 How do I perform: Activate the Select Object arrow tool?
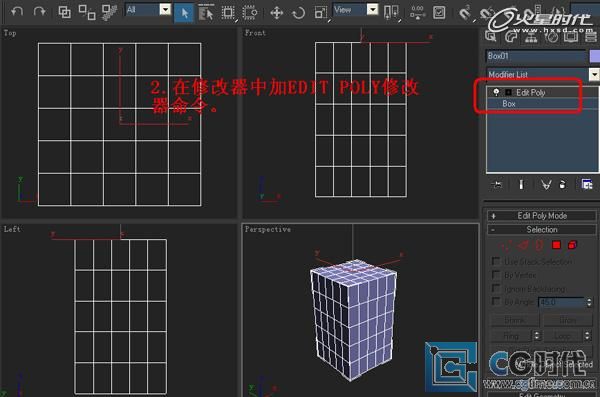(x=184, y=13)
